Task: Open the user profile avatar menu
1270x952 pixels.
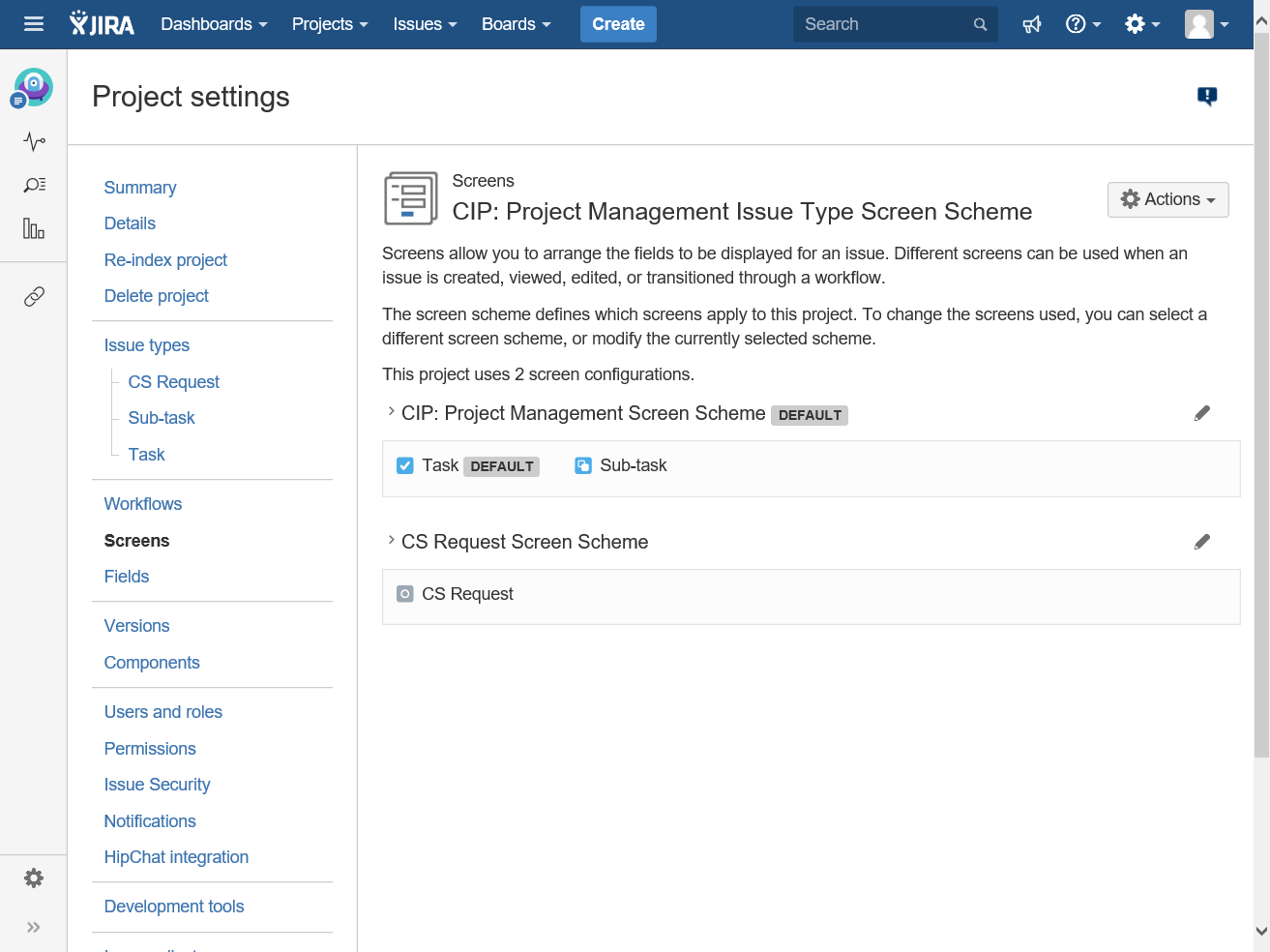Action: (x=1207, y=24)
